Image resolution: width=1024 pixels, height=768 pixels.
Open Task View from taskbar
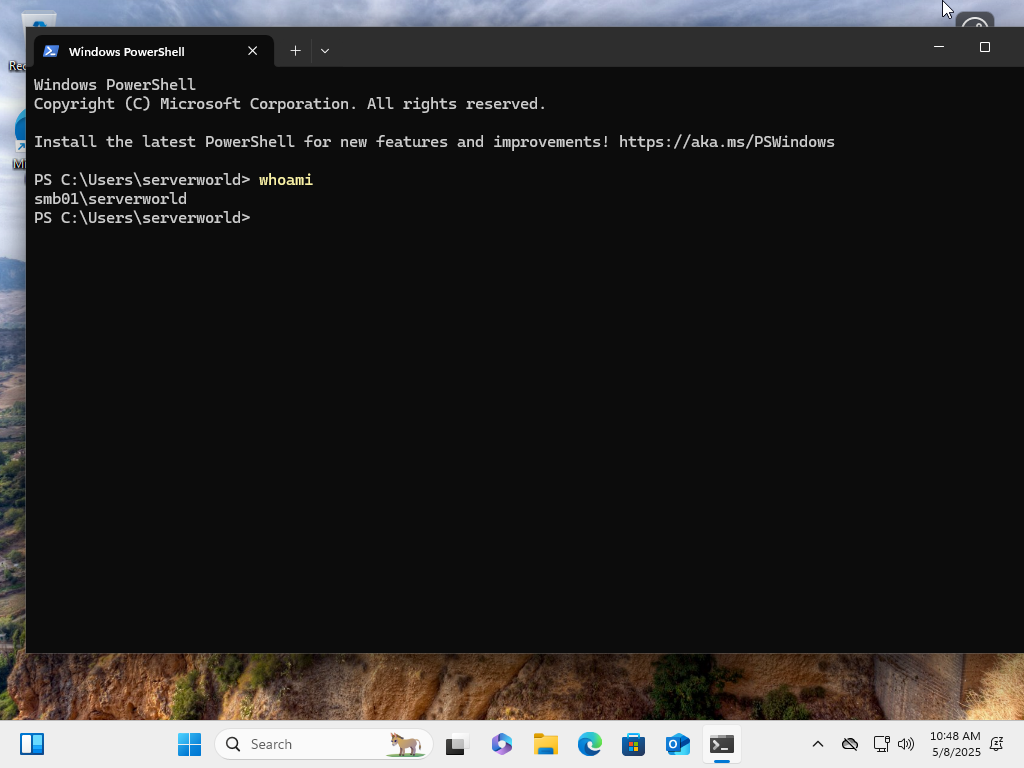coord(457,744)
